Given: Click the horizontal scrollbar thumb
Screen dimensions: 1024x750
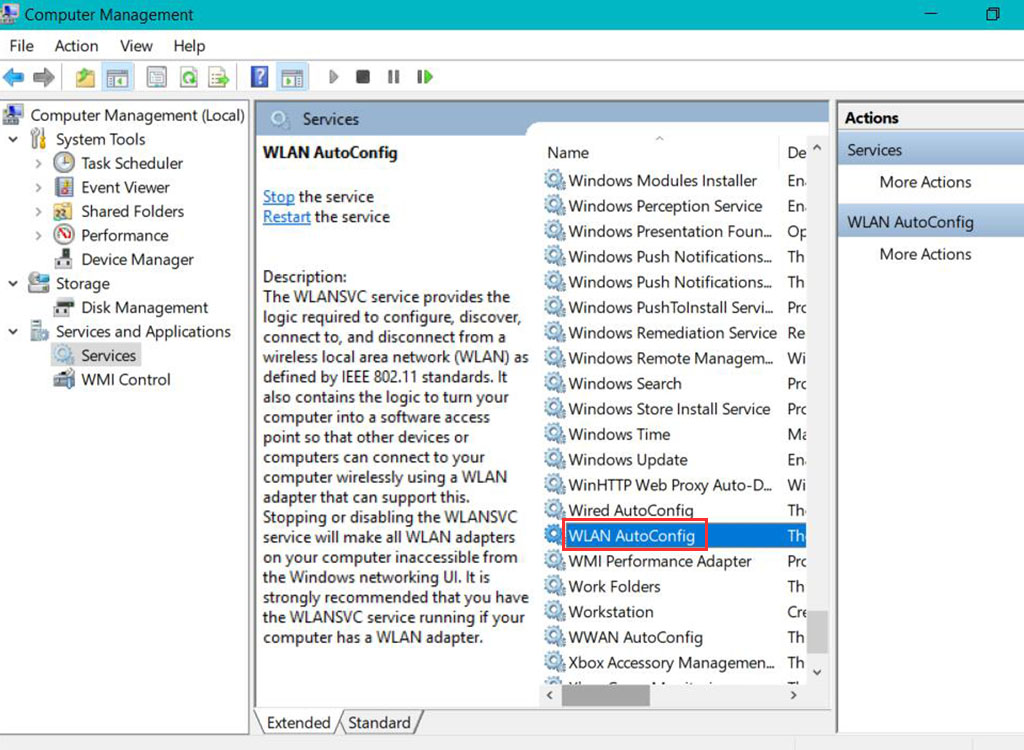Looking at the screenshot, I should 606,695.
